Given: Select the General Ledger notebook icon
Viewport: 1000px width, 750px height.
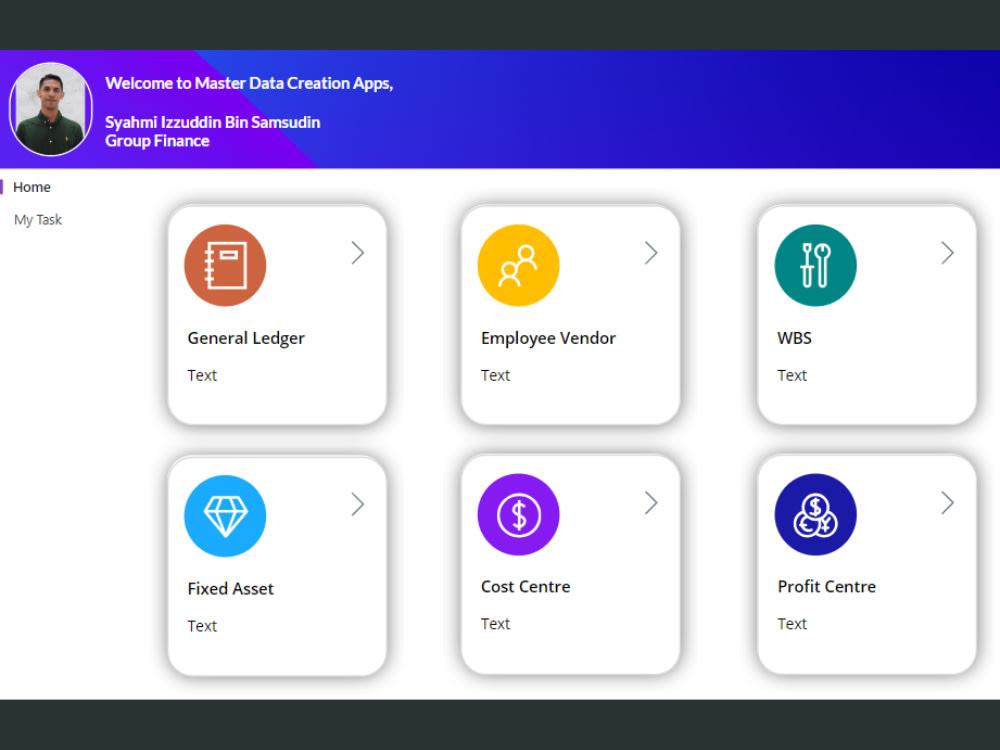Looking at the screenshot, I should pos(225,263).
